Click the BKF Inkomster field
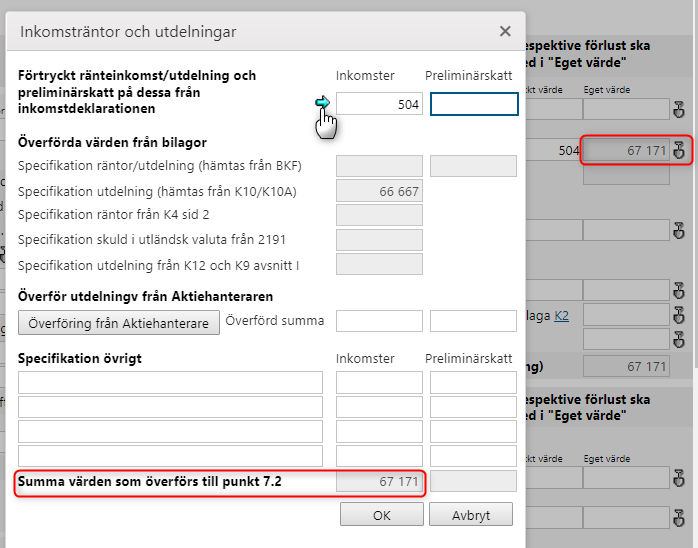Screen dimensions: 698x548 point(379,166)
